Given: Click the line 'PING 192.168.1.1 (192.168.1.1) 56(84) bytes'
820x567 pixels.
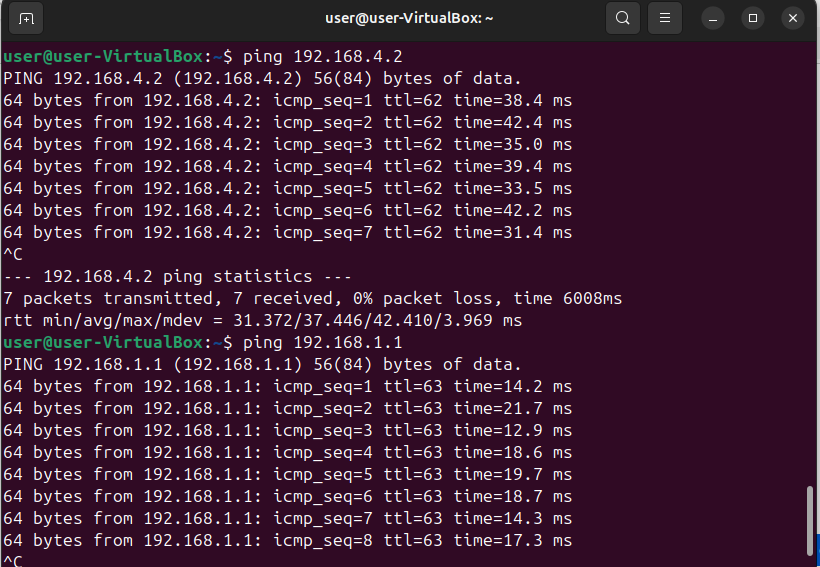Looking at the screenshot, I should pyautogui.click(x=263, y=365).
